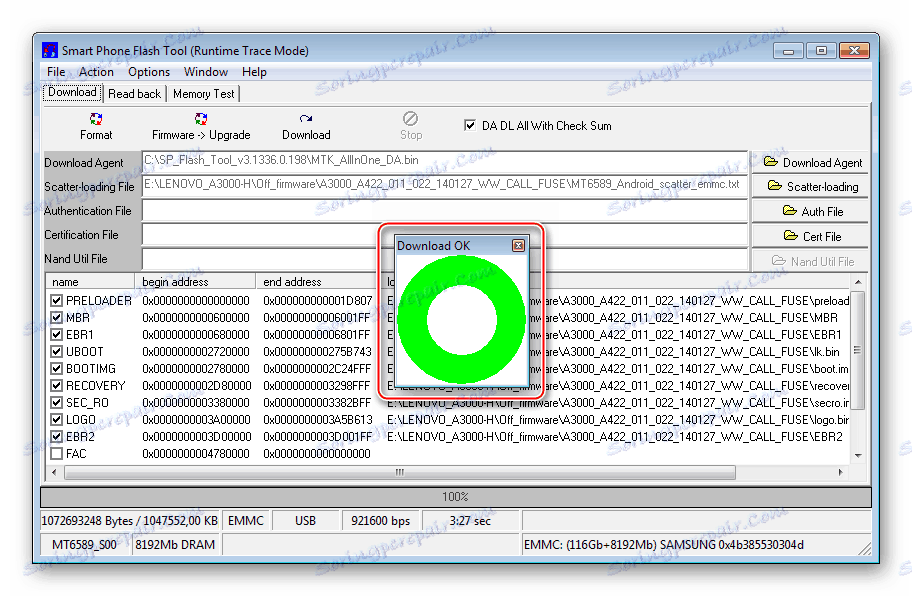Viewport: 912px width, 596px height.
Task: Sort by begin address column header
Action: [195, 281]
